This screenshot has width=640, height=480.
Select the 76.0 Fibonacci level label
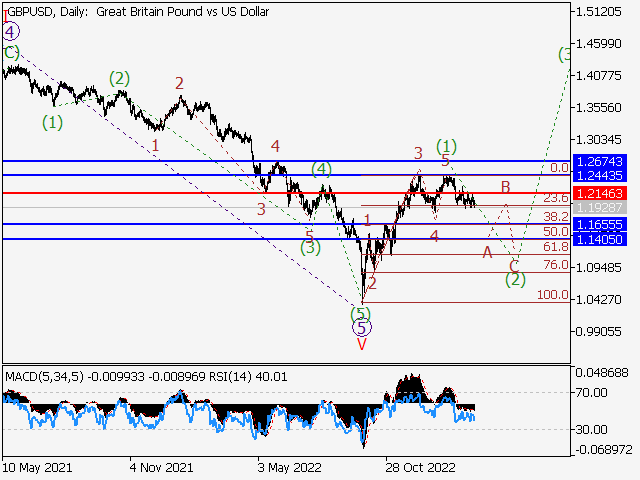556,265
